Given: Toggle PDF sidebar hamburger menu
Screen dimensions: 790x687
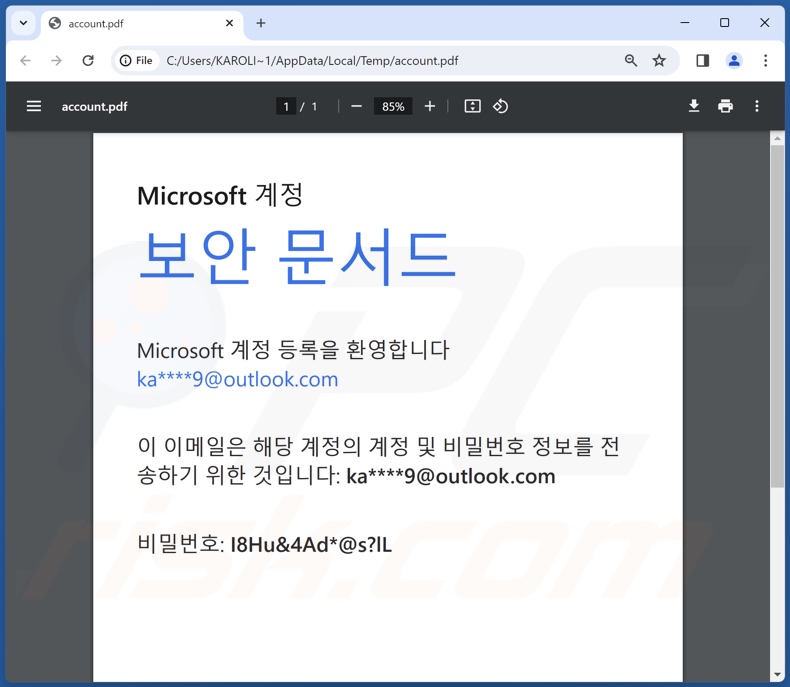Looking at the screenshot, I should pos(34,106).
